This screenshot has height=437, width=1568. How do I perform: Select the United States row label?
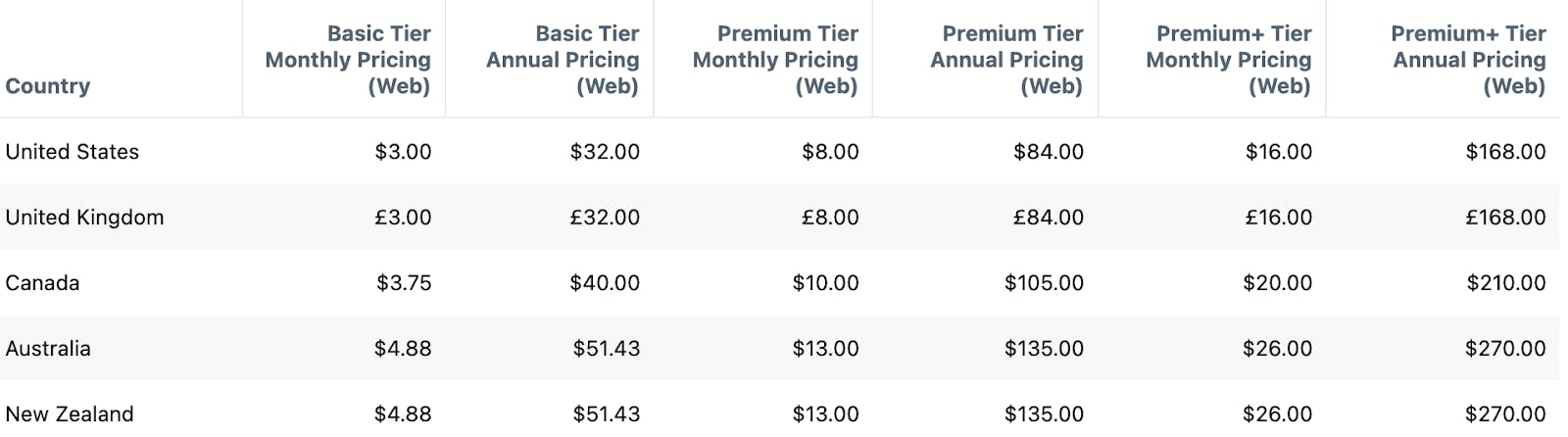(73, 152)
